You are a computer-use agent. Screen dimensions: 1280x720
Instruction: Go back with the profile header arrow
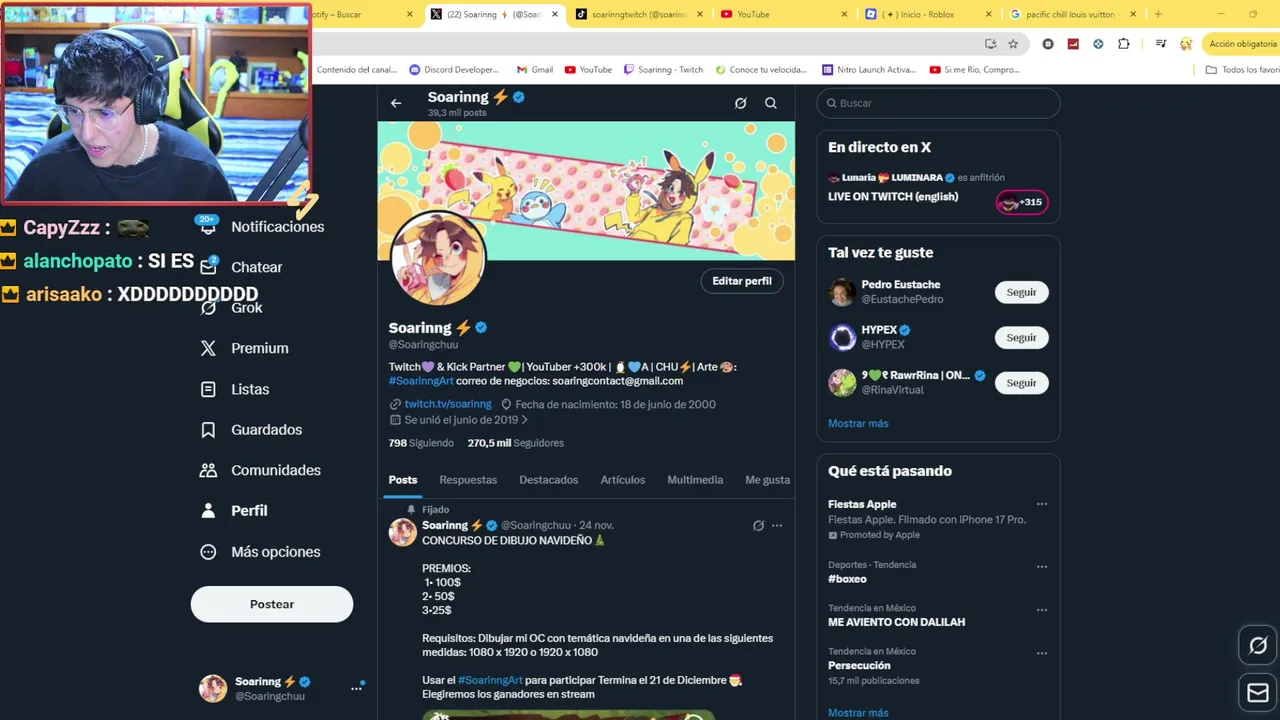coord(396,103)
